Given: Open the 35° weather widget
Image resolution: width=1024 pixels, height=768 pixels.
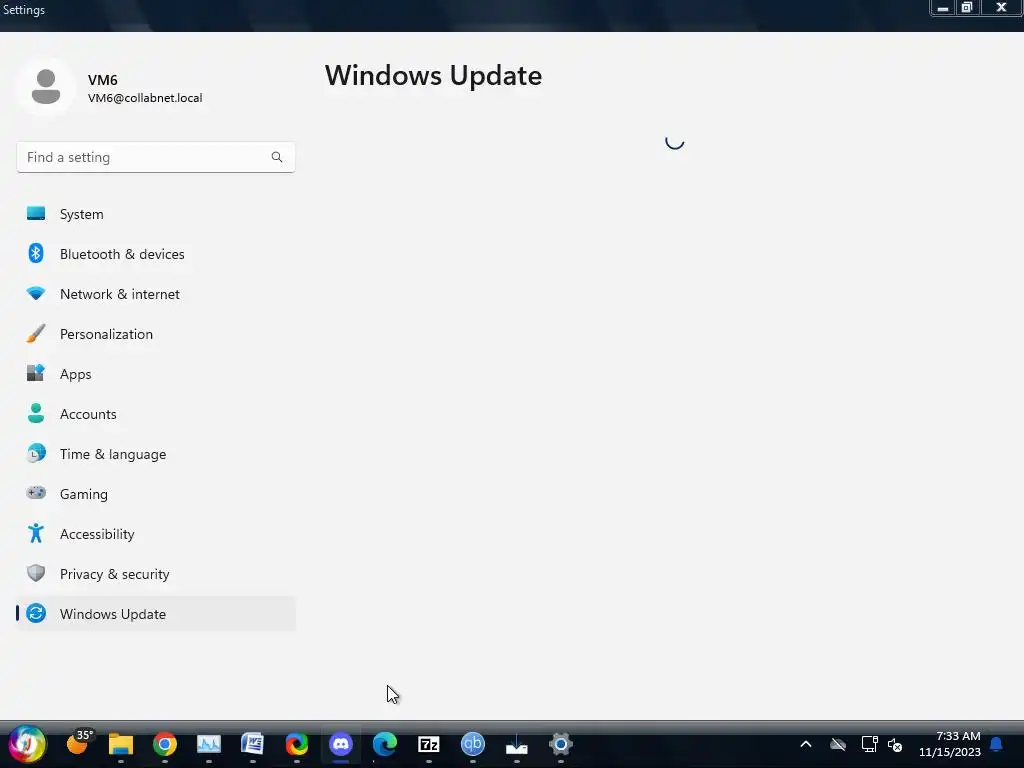Looking at the screenshot, I should pos(80,743).
